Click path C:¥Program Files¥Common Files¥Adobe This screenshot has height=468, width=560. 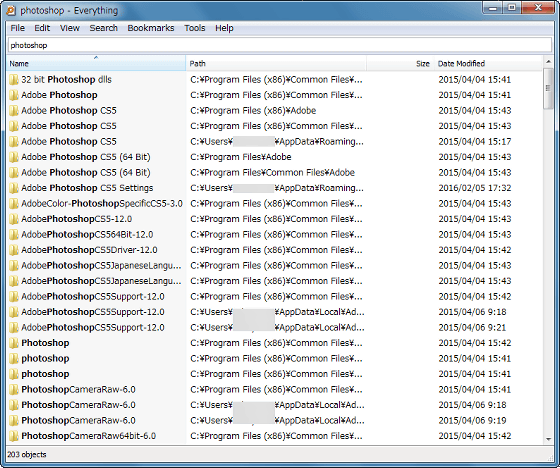[272, 173]
